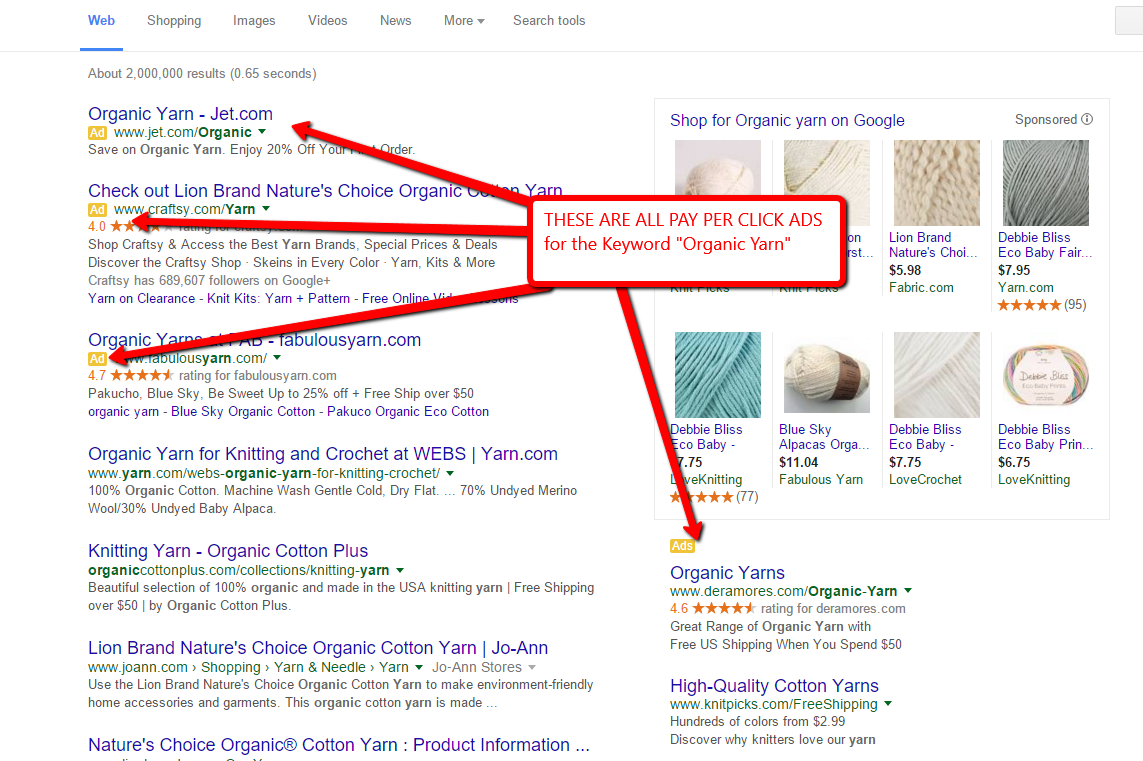Image resolution: width=1143 pixels, height=761 pixels.
Task: Expand dropdown arrow next to yarn.com webs URL
Action: [450, 473]
